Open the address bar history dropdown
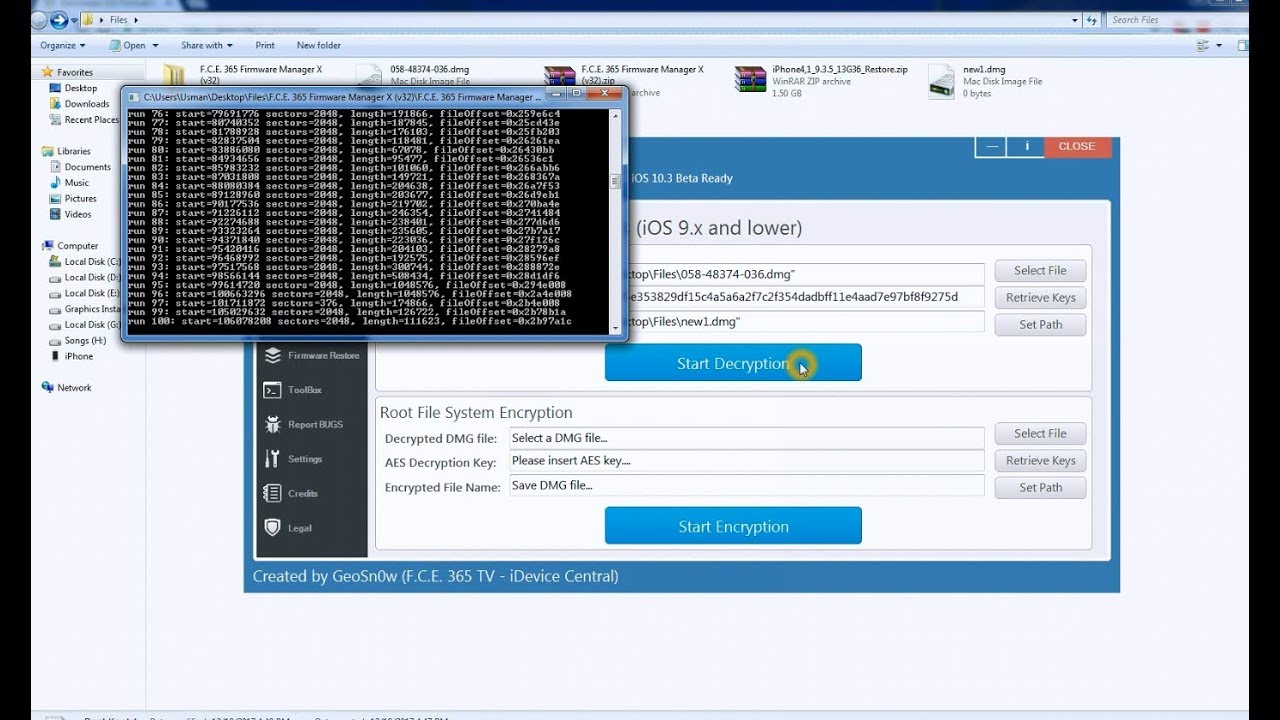The image size is (1280, 720). (x=1075, y=19)
